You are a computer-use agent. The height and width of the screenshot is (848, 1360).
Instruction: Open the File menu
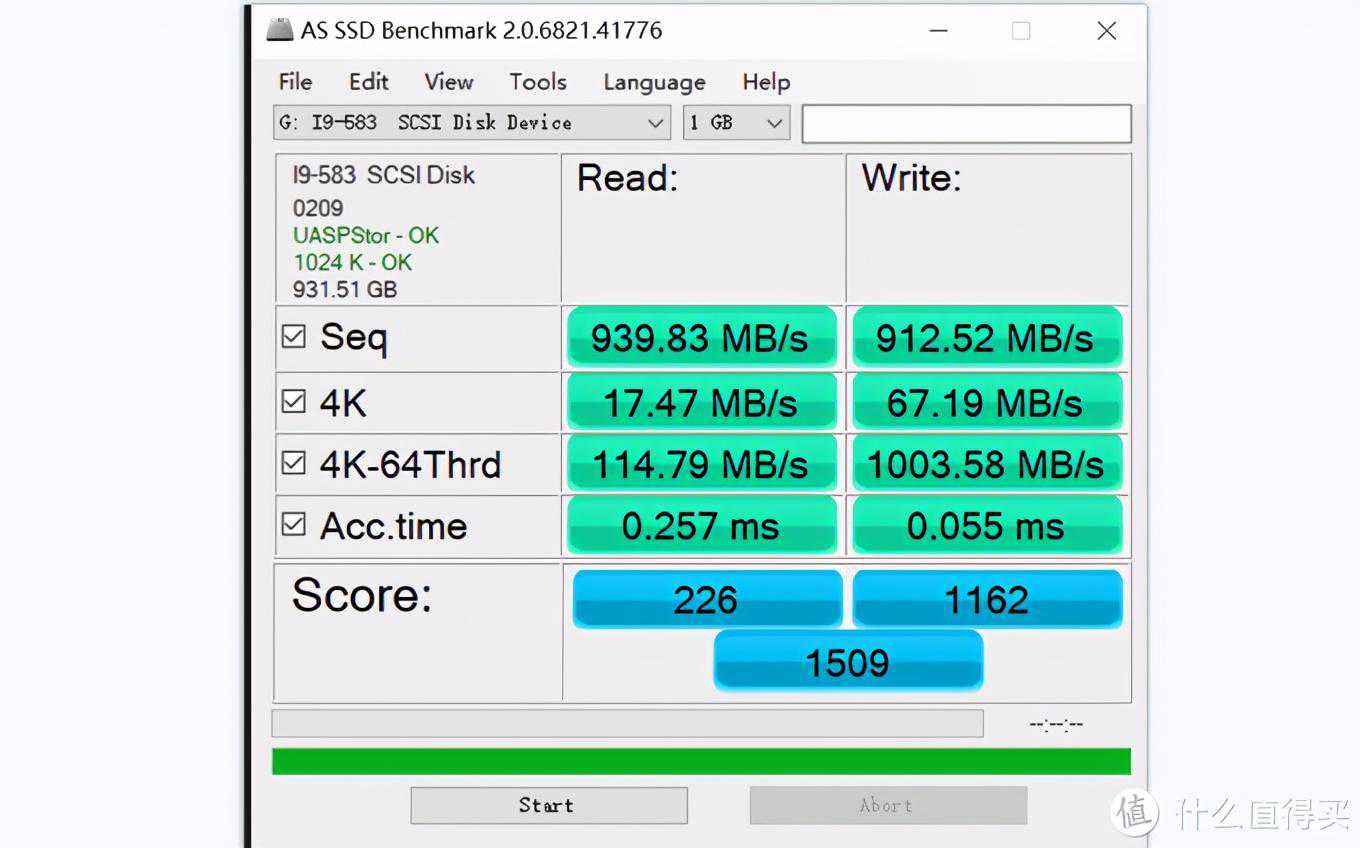coord(295,82)
